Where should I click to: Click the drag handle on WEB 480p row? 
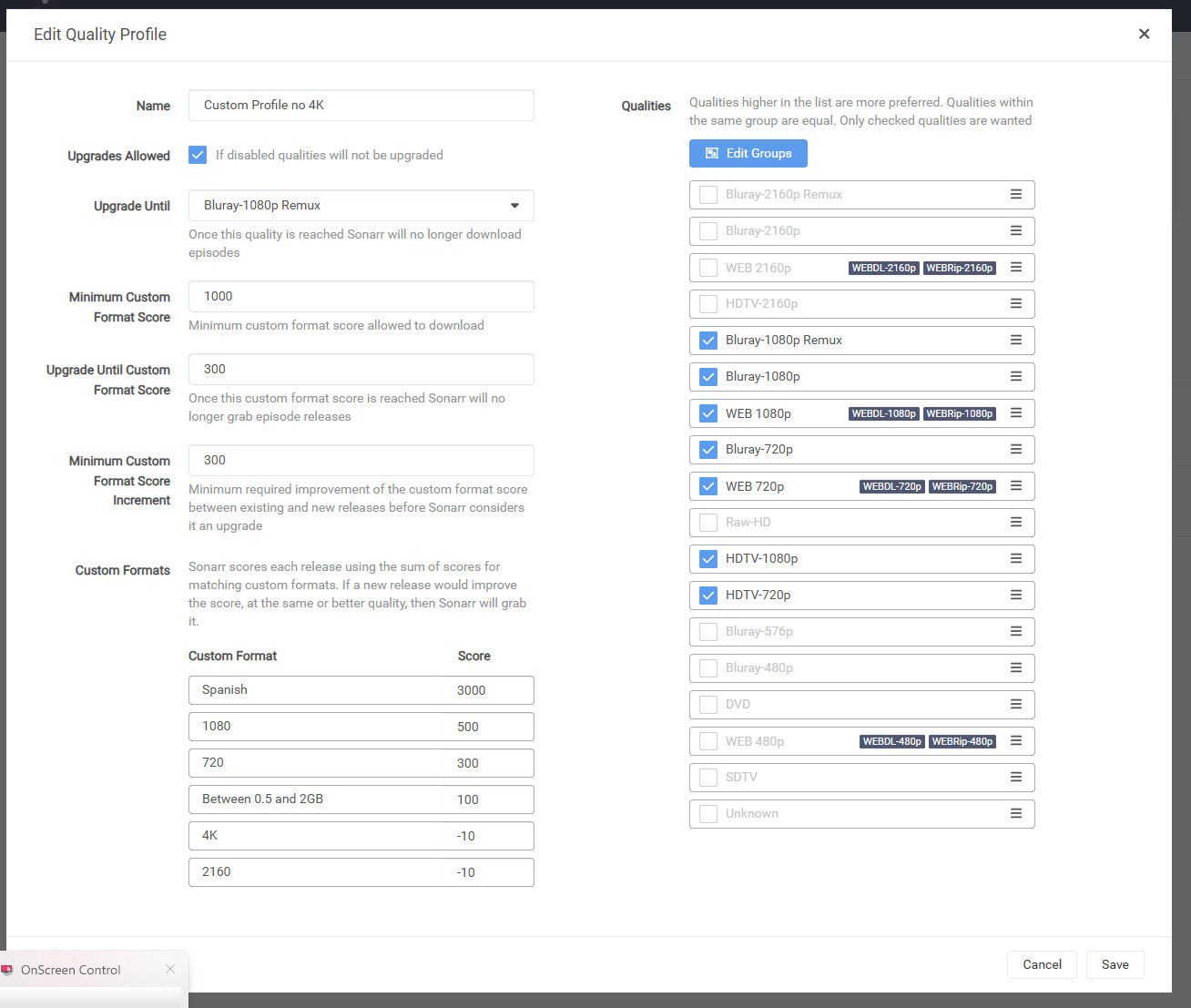[x=1015, y=740]
